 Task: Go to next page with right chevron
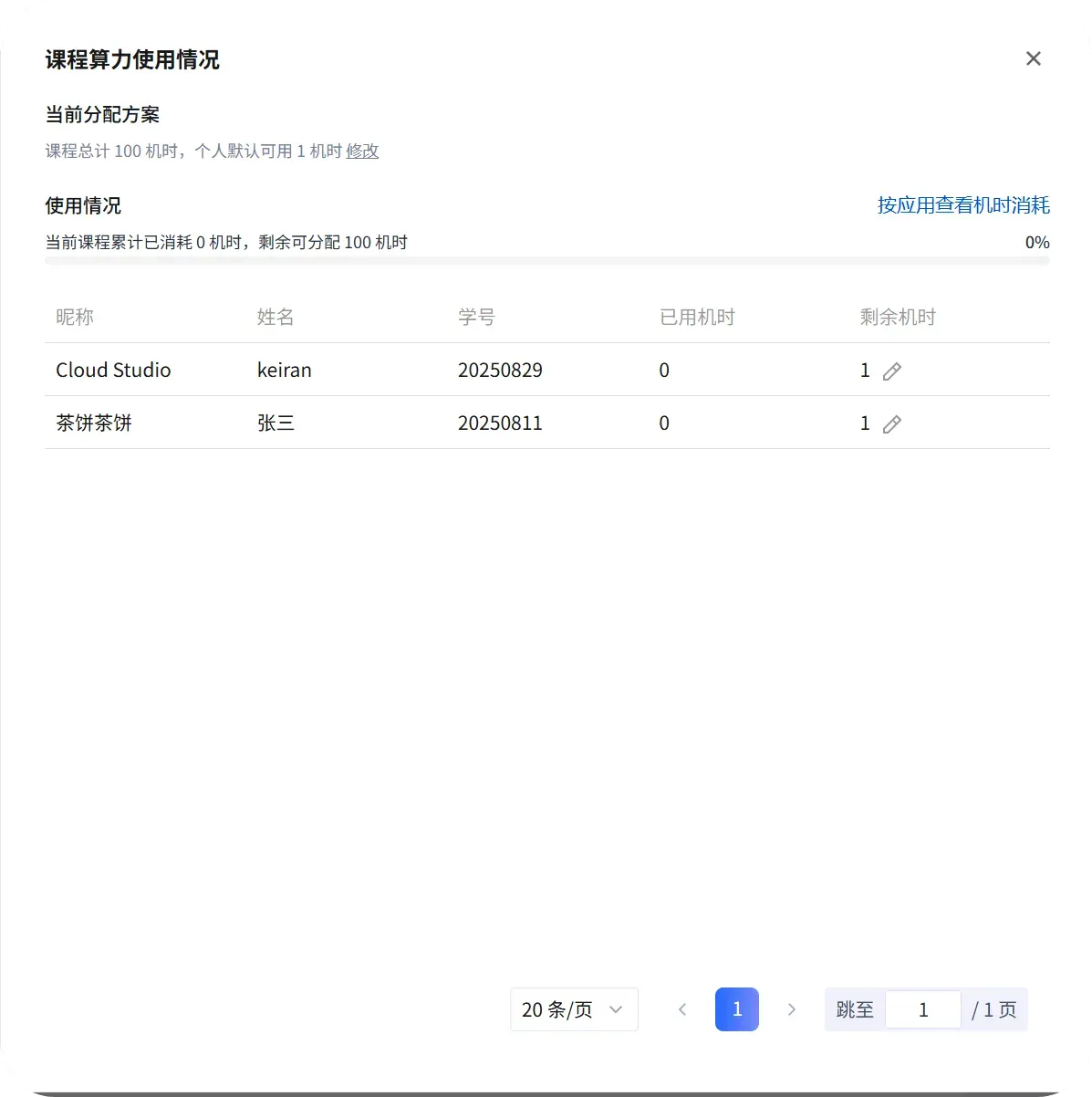tap(791, 1009)
